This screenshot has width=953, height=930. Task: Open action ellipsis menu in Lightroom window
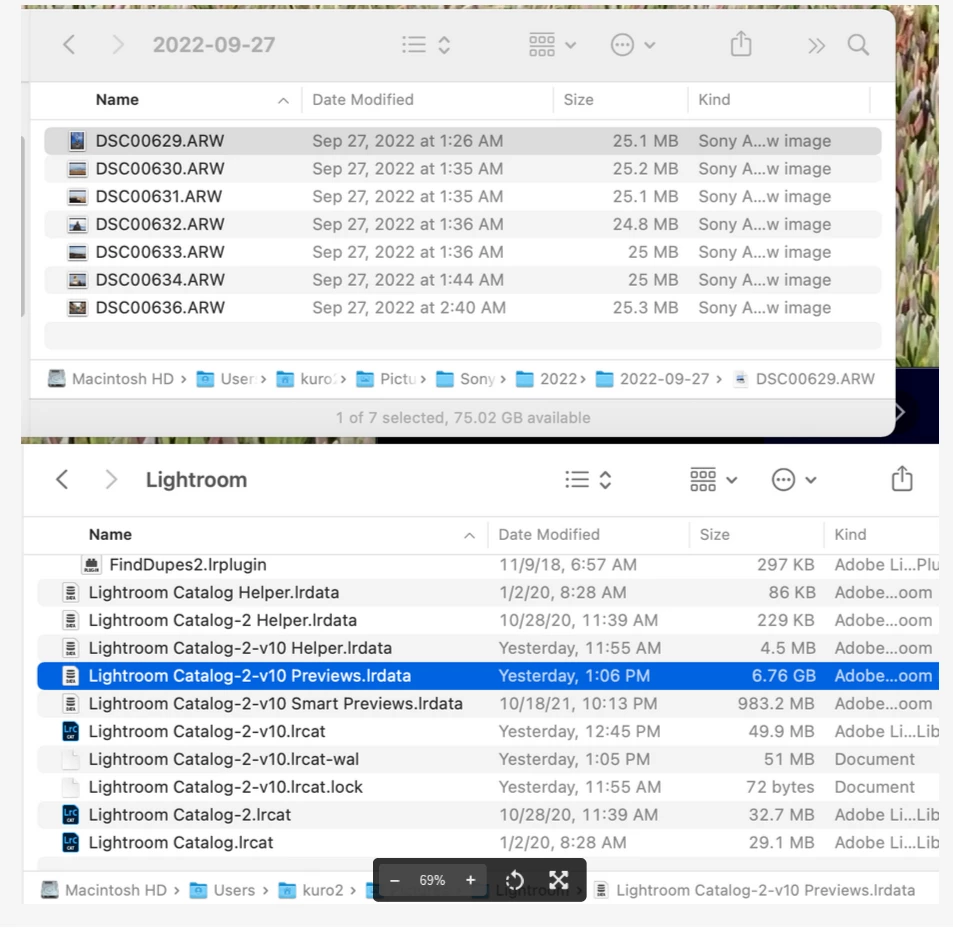click(x=793, y=480)
